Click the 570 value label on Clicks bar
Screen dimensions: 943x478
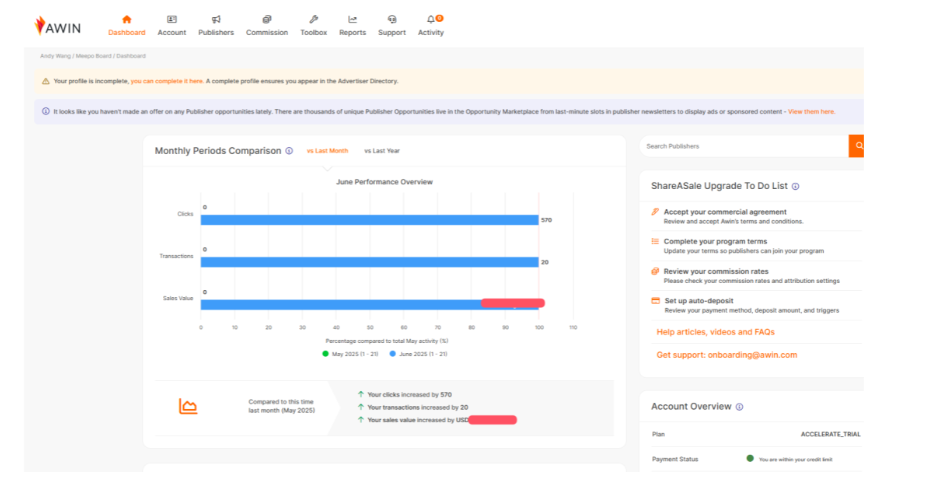(x=546, y=220)
